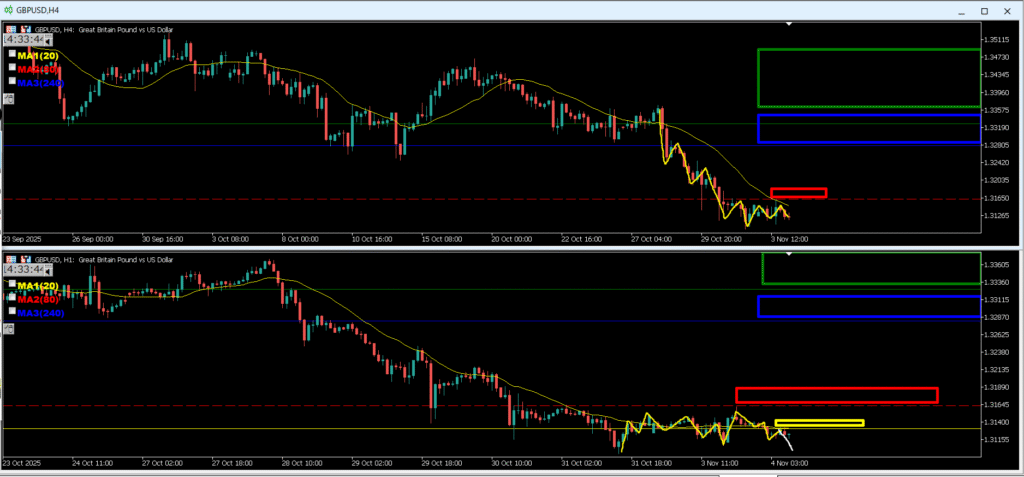
Task: Click the small red rectangle in H4 chart
Action: pos(798,193)
